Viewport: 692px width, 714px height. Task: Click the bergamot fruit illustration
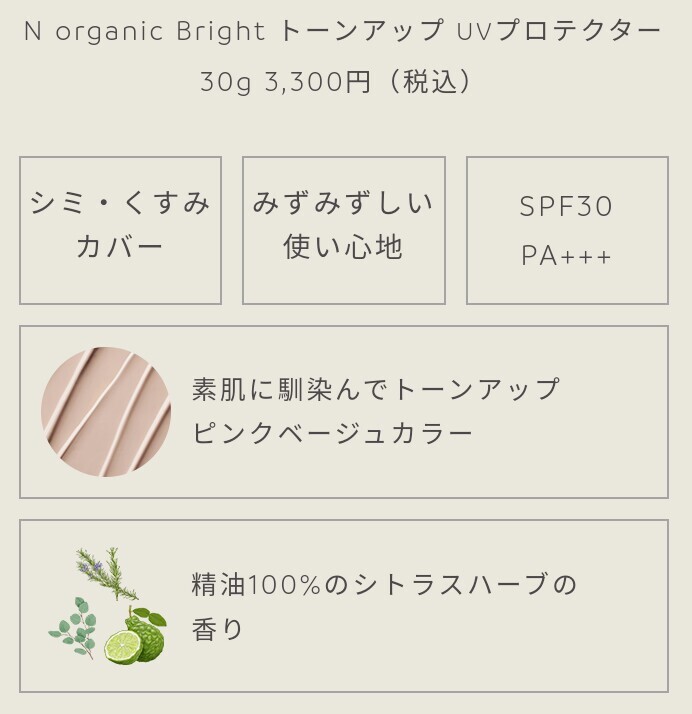[x=147, y=634]
